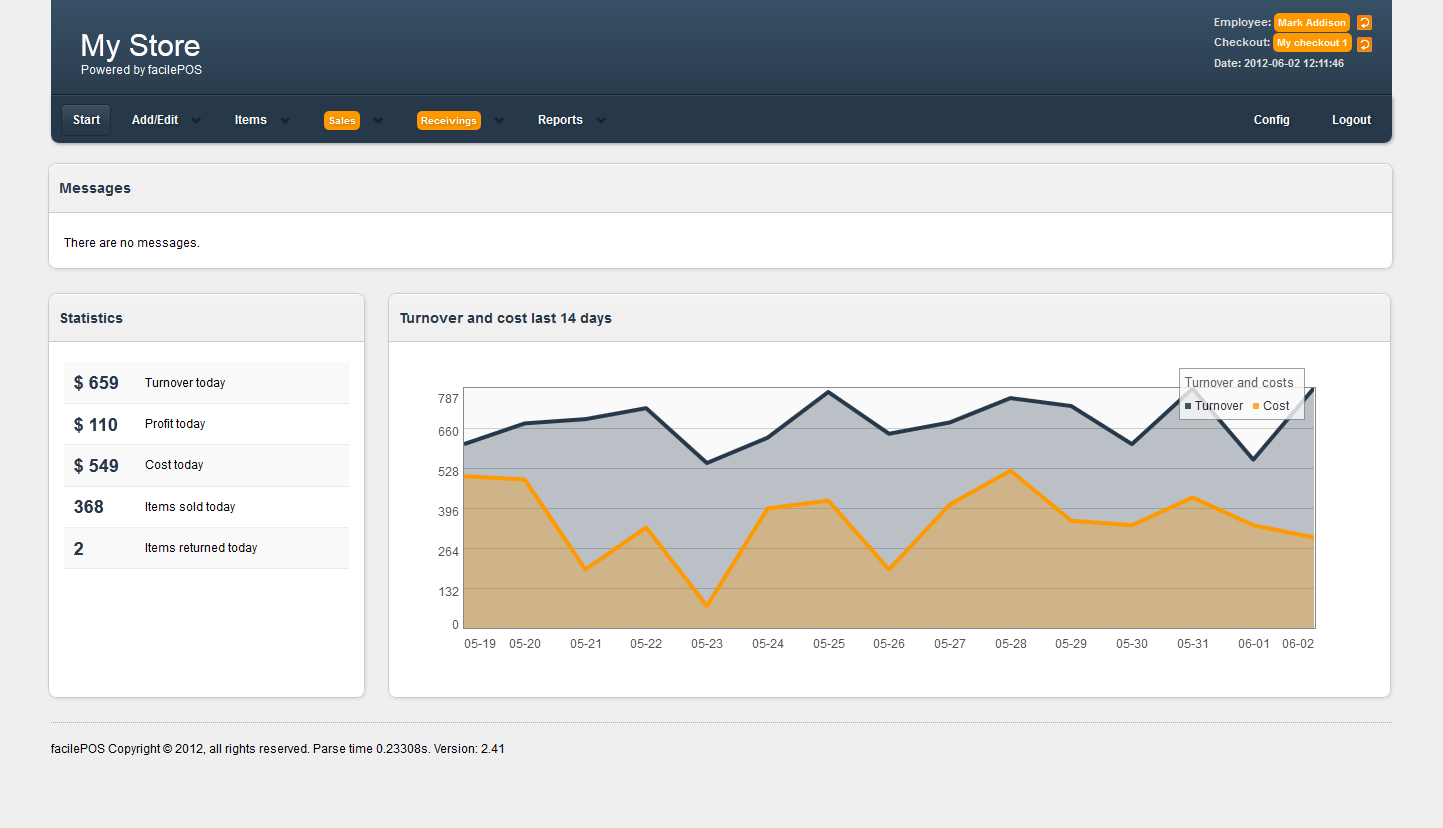The height and width of the screenshot is (828, 1443).
Task: Go to the Start page
Action: (86, 120)
